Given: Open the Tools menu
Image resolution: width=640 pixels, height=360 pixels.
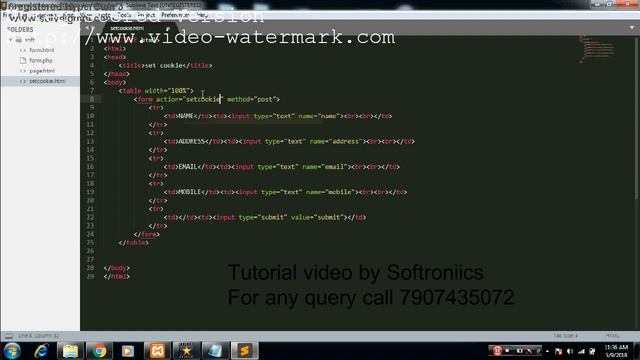Looking at the screenshot, I should click(x=125, y=15).
